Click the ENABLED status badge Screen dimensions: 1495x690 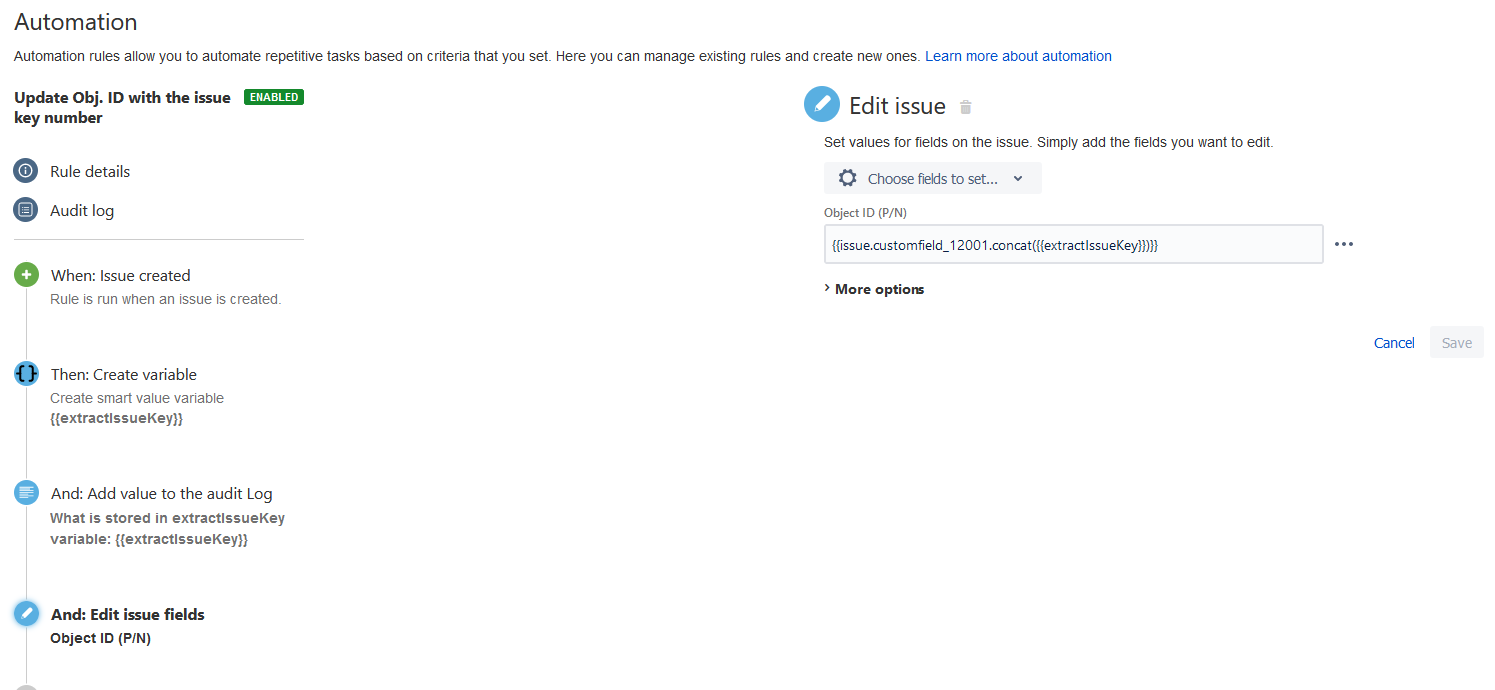(x=274, y=97)
